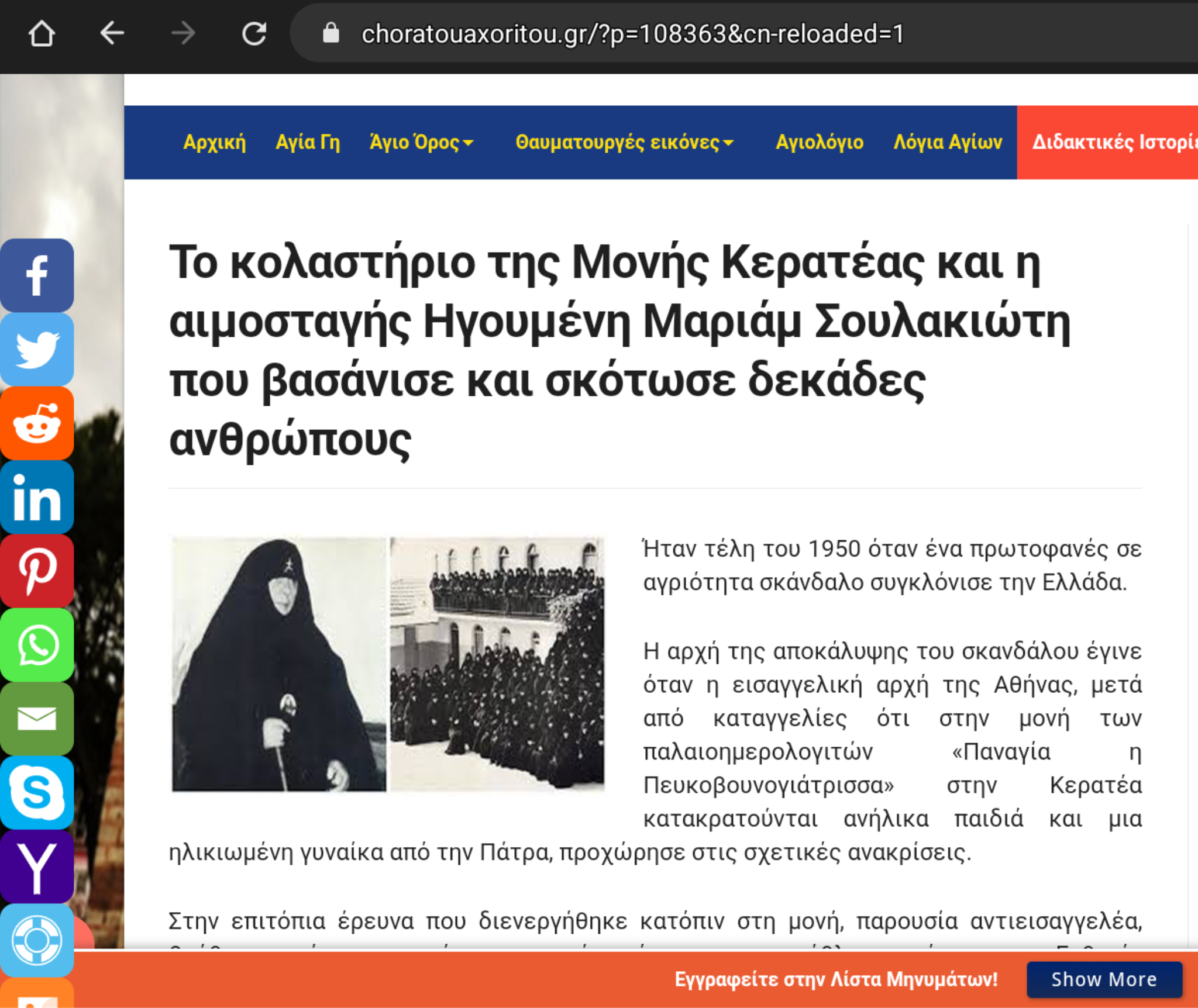Share article on Facebook
This screenshot has height=1008, width=1198.
pyautogui.click(x=37, y=275)
